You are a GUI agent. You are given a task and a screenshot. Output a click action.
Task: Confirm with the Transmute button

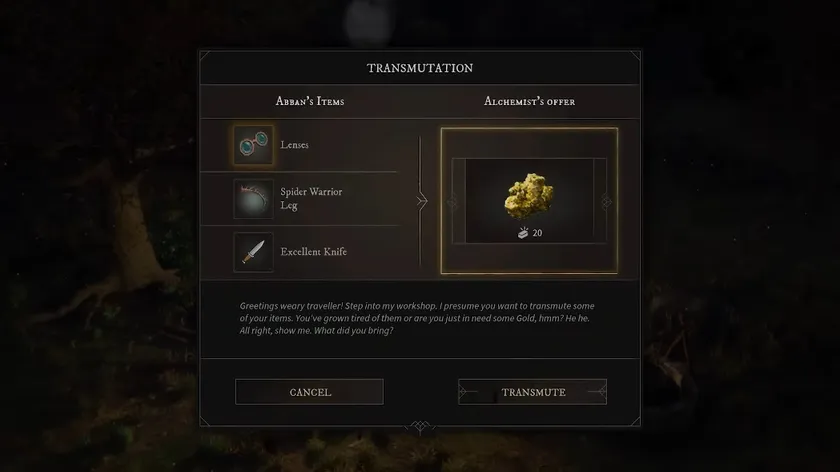point(532,392)
